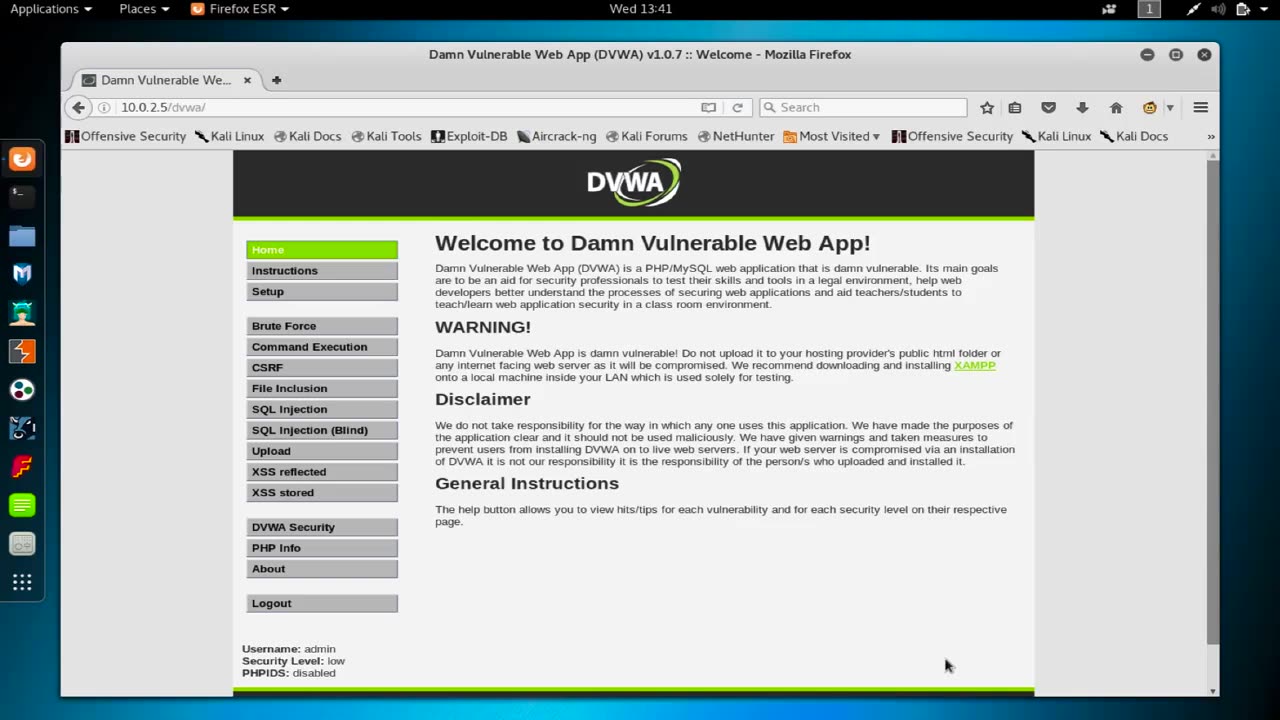1280x720 pixels.
Task: Click the screen recording indicator in top bar
Action: click(1109, 9)
